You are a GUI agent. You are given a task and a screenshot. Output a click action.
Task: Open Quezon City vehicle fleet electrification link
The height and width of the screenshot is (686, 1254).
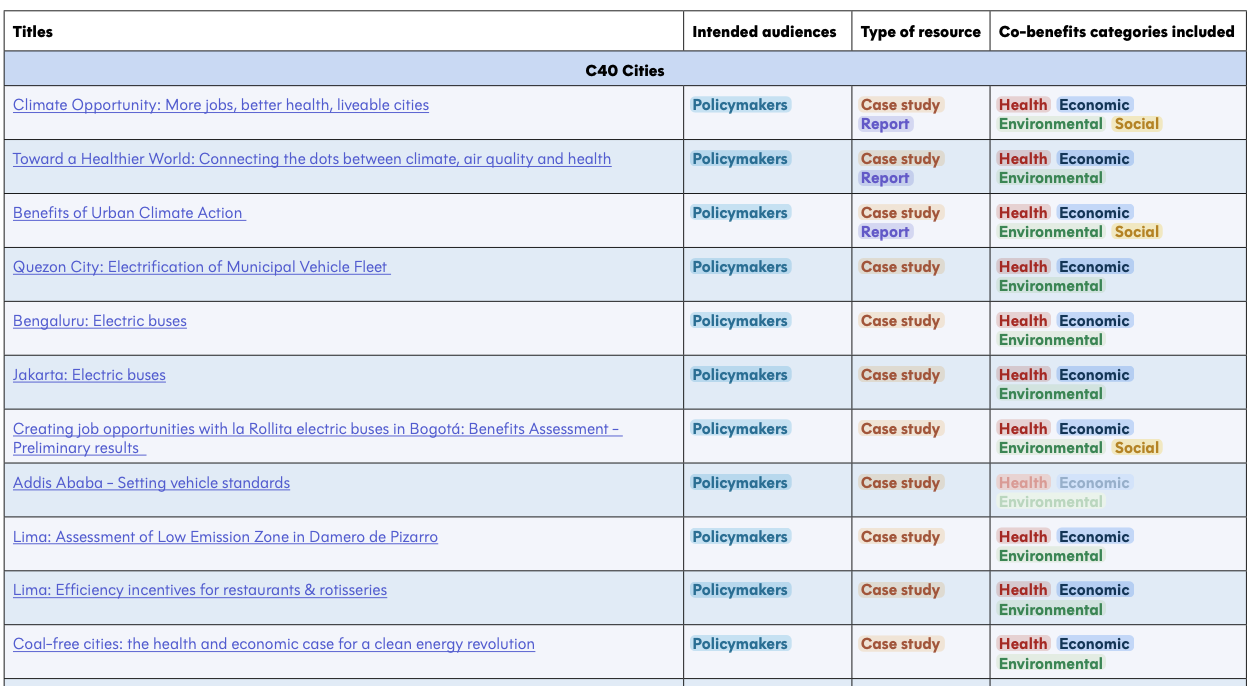pos(201,267)
